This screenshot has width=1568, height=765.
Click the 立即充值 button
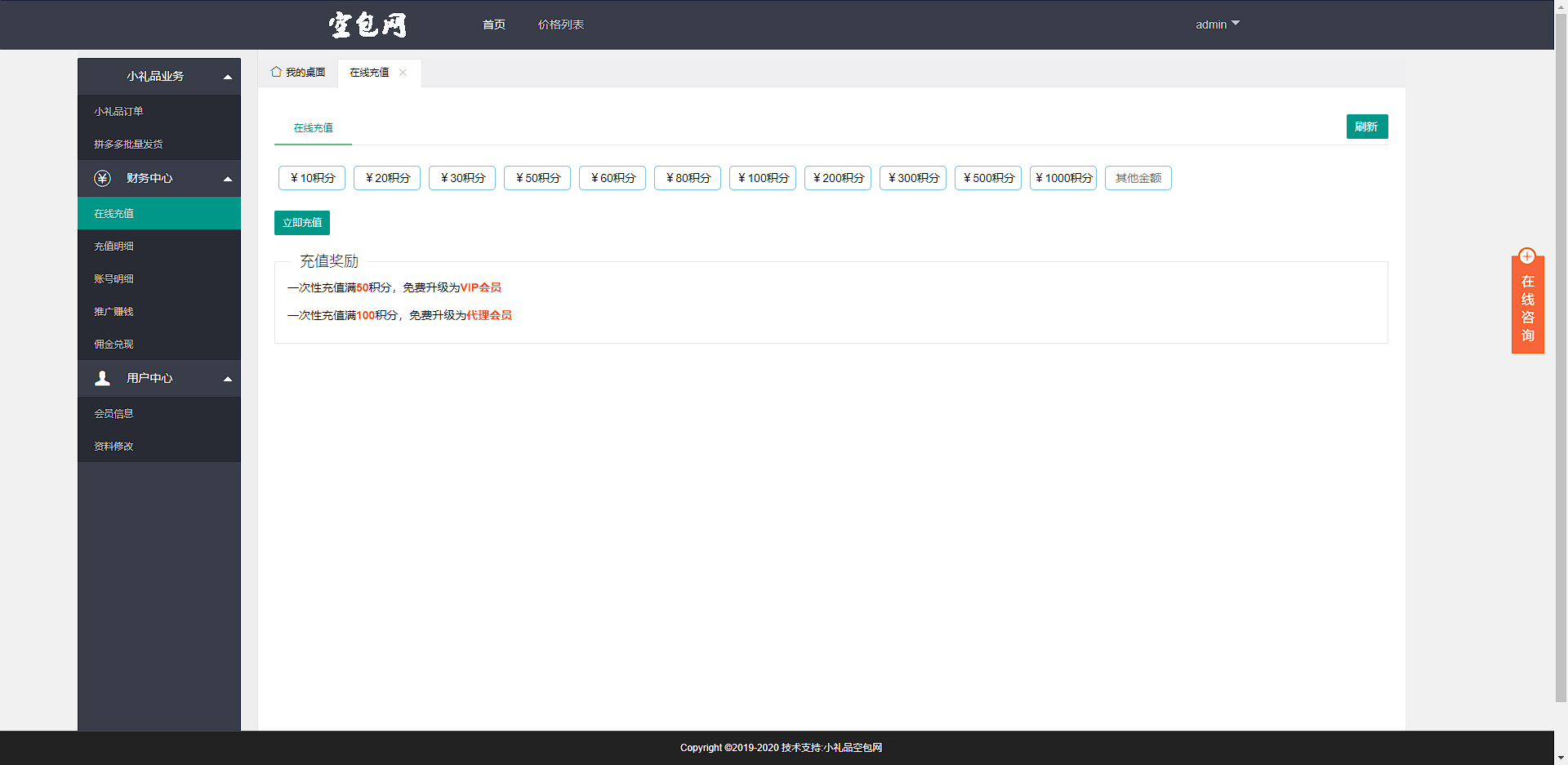pyautogui.click(x=302, y=223)
